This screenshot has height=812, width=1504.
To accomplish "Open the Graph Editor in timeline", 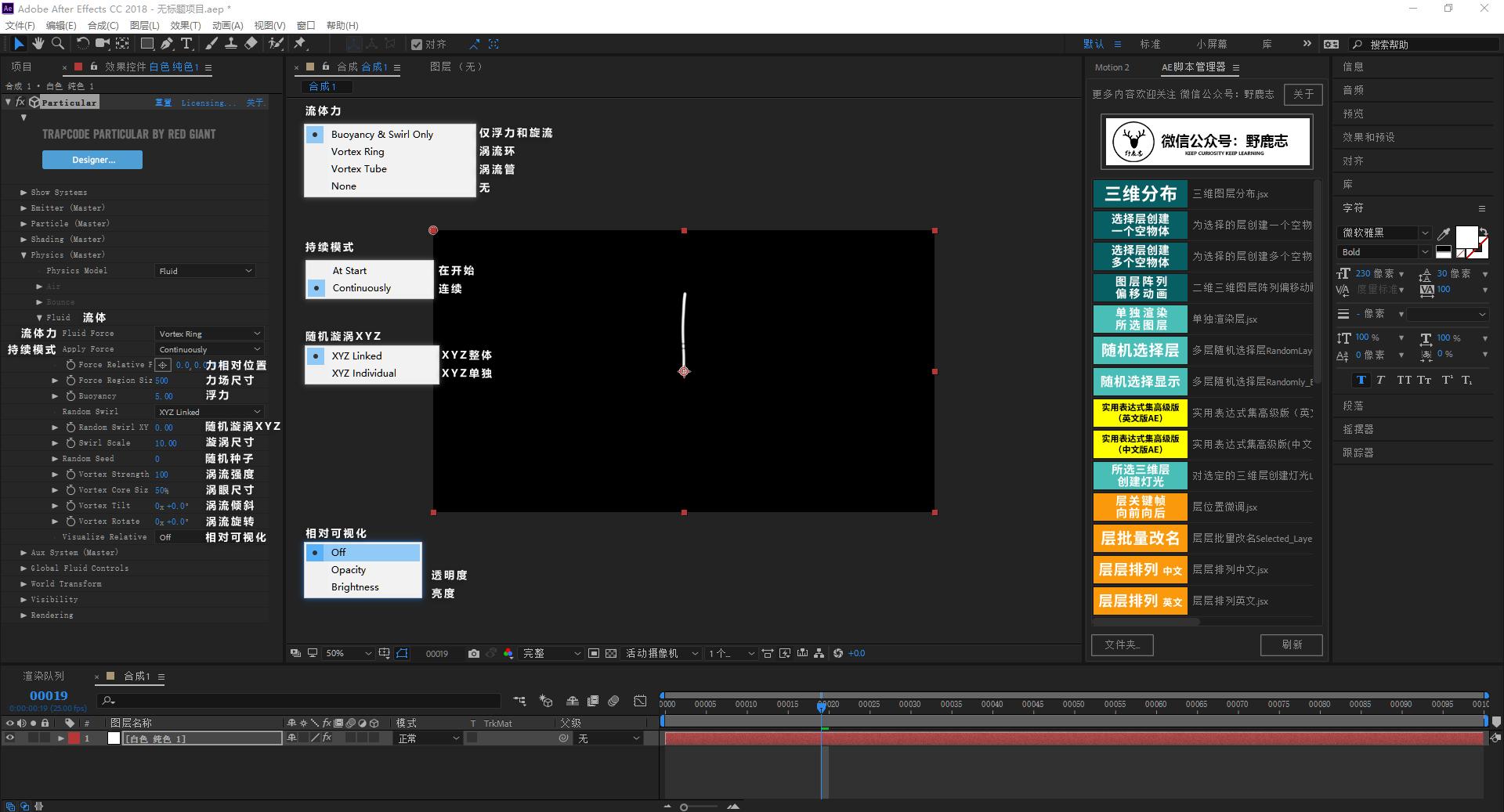I will [641, 701].
